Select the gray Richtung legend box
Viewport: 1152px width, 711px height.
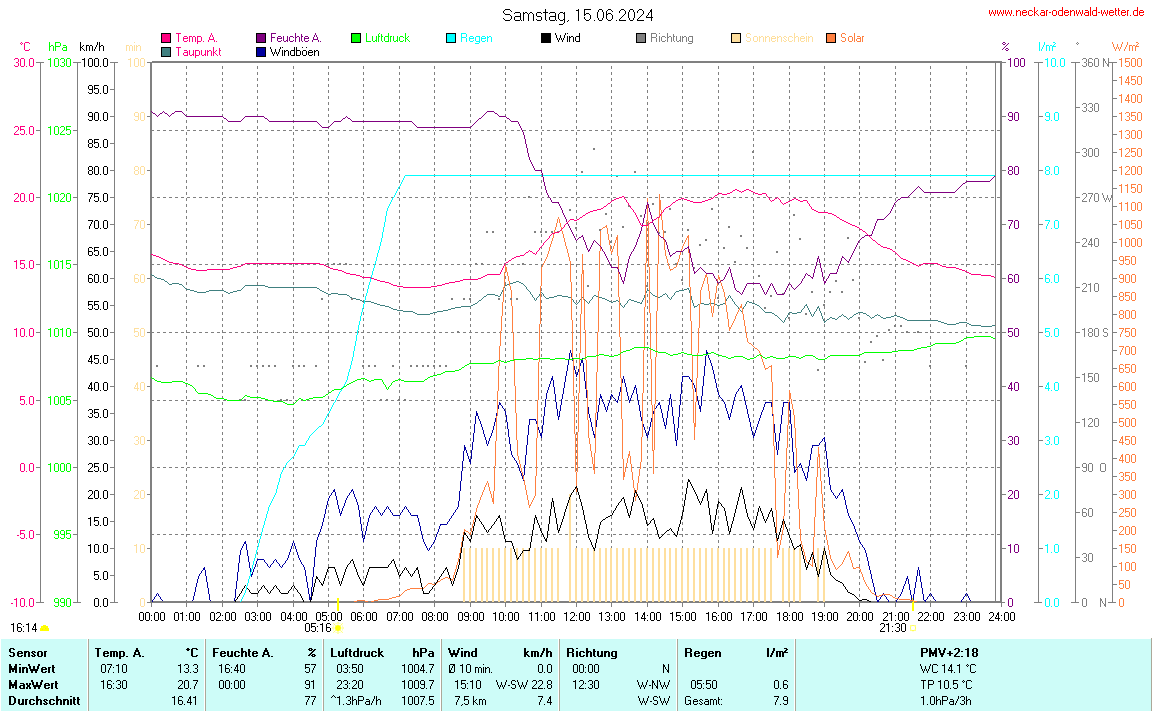[641, 38]
